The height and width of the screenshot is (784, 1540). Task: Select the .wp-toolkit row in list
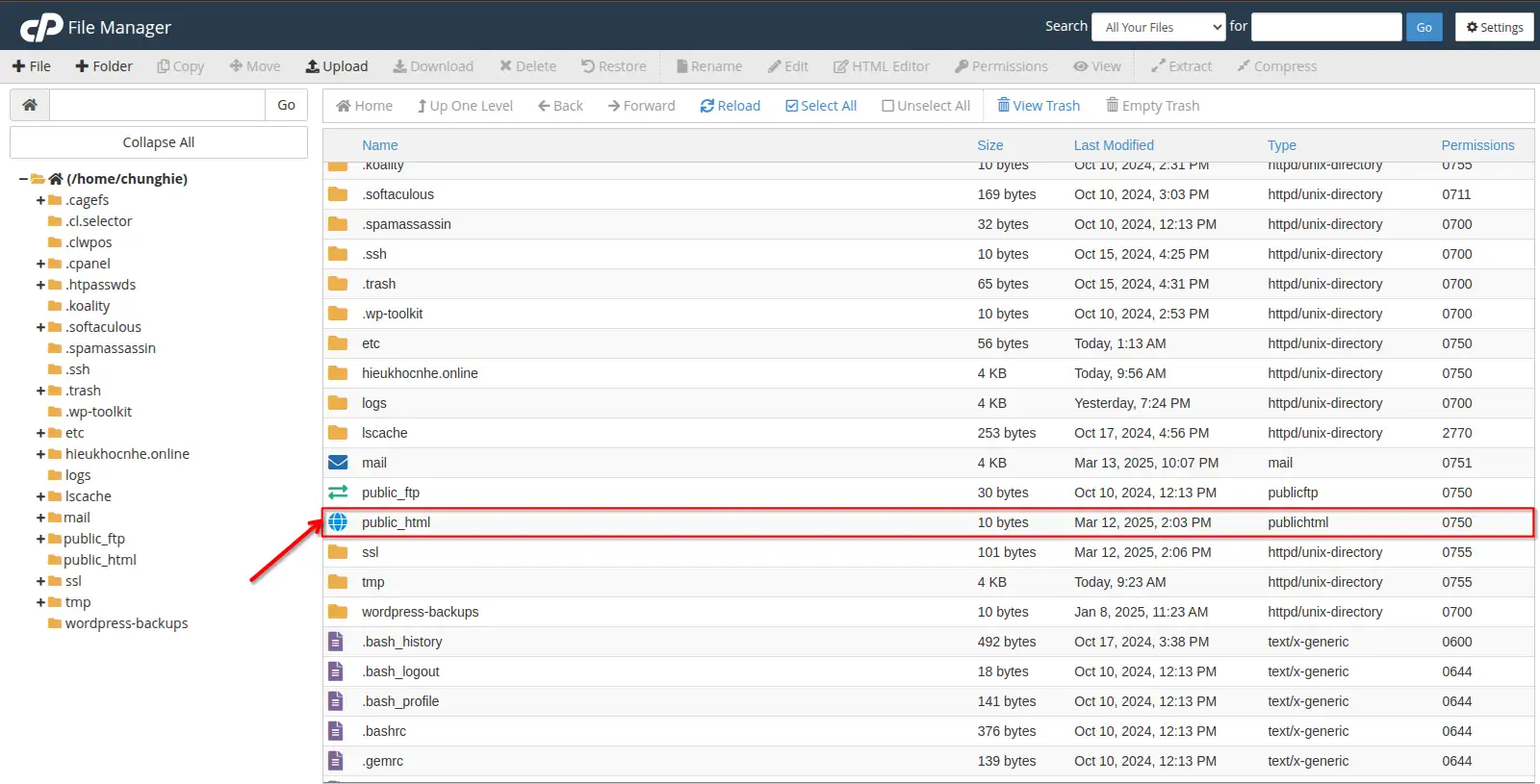[928, 314]
